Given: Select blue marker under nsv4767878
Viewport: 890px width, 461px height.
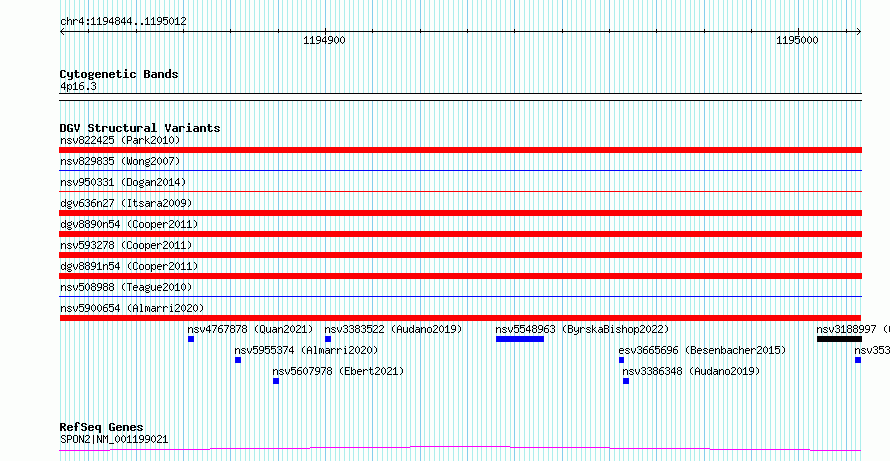Looking at the screenshot, I should pyautogui.click(x=191, y=339).
